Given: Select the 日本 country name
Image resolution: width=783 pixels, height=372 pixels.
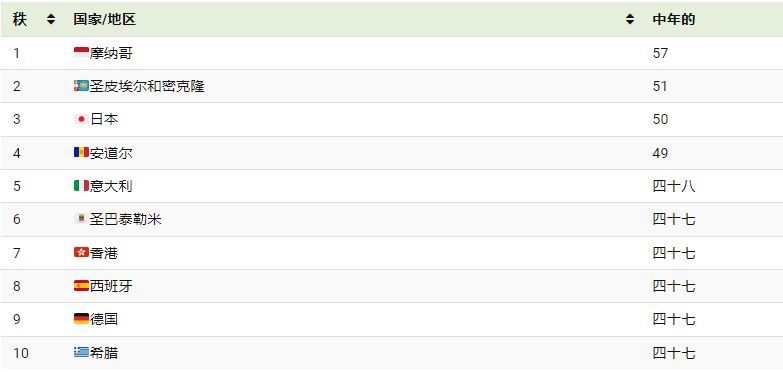Looking at the screenshot, I should click(104, 119).
